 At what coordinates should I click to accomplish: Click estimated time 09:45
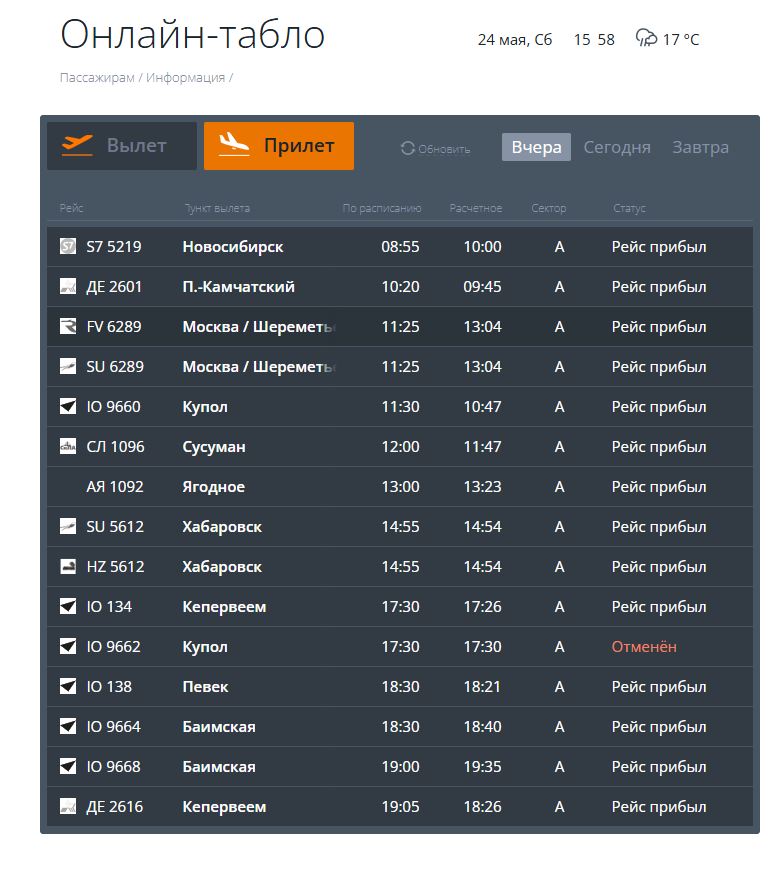(x=482, y=287)
